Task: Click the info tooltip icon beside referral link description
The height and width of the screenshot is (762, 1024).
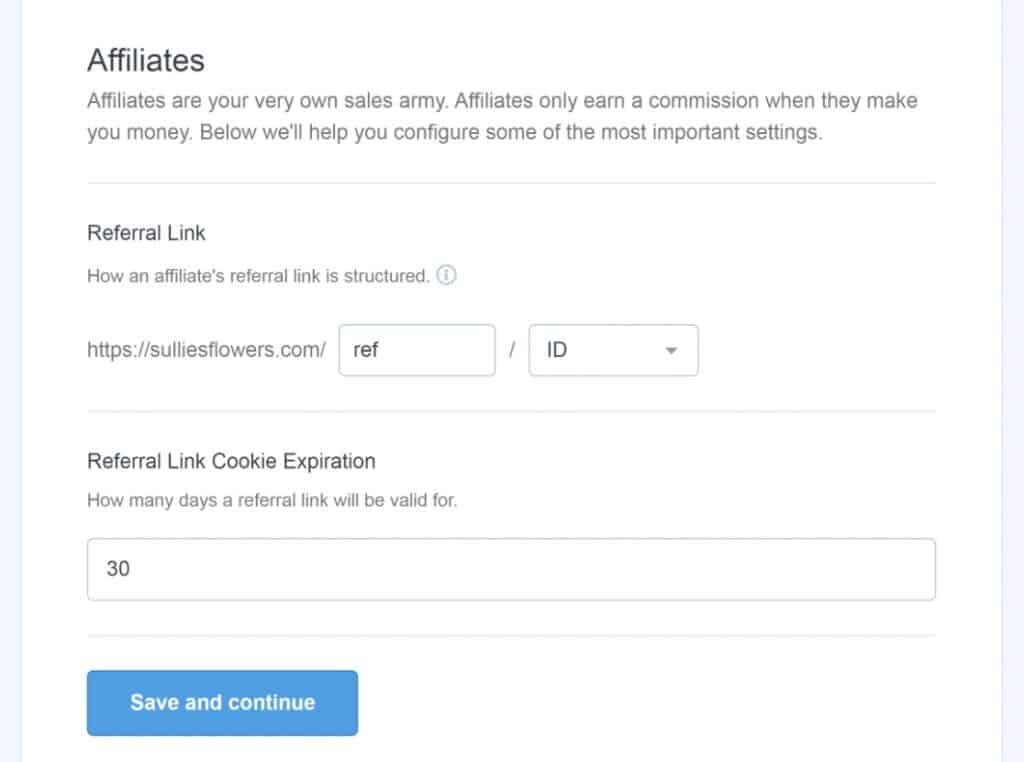Action: pyautogui.click(x=447, y=275)
